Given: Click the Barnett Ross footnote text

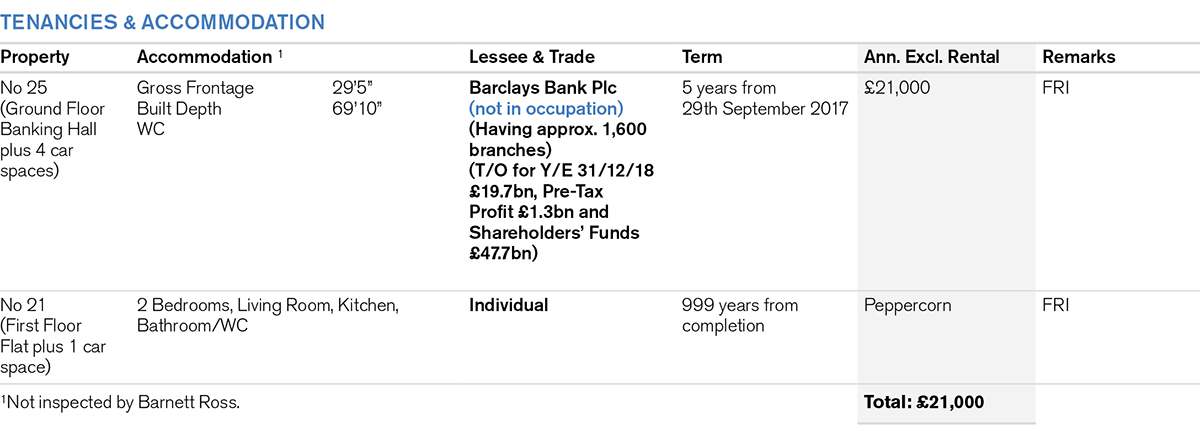Looking at the screenshot, I should point(122,402).
